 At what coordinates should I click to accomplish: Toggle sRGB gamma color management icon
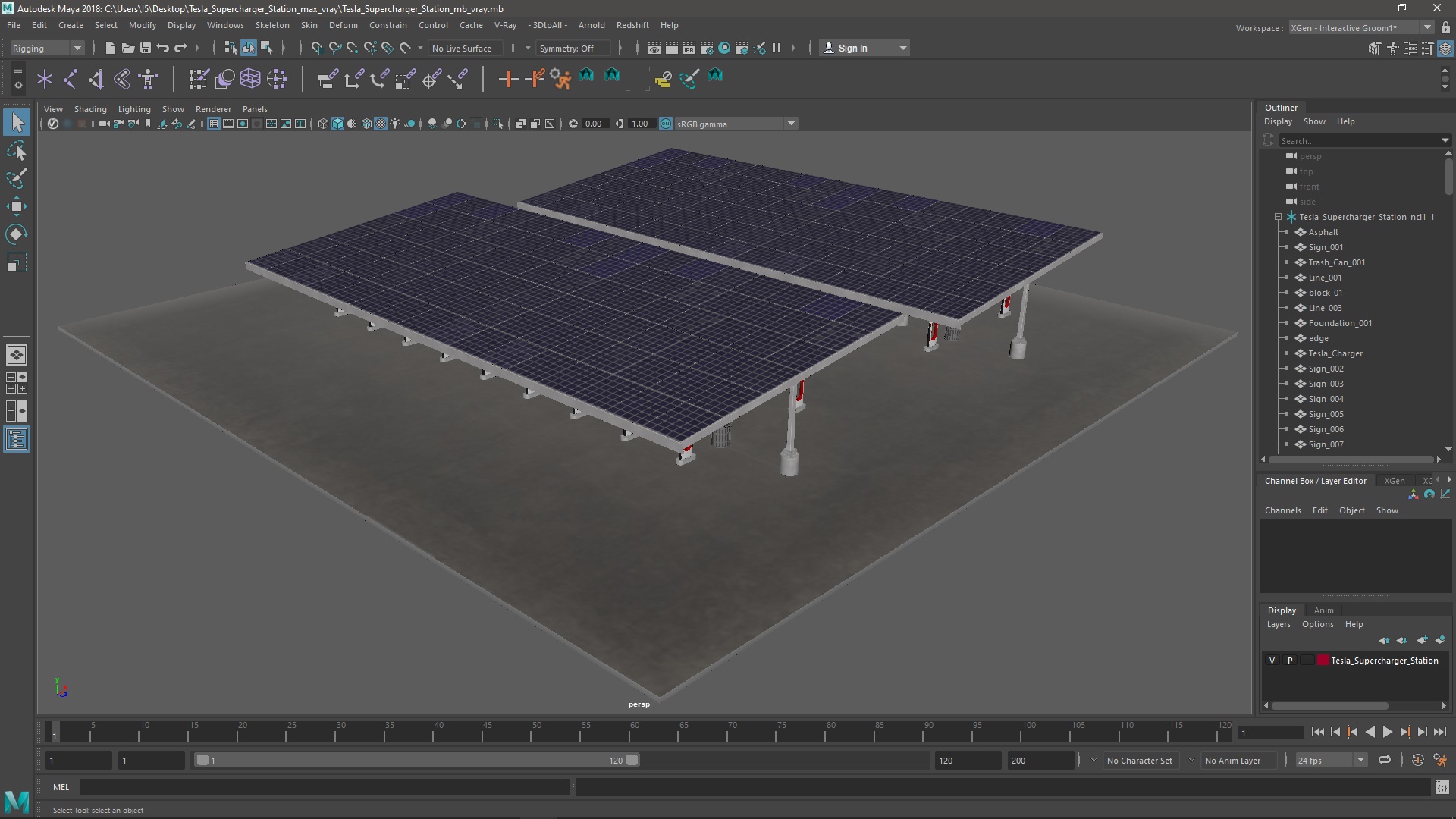666,124
